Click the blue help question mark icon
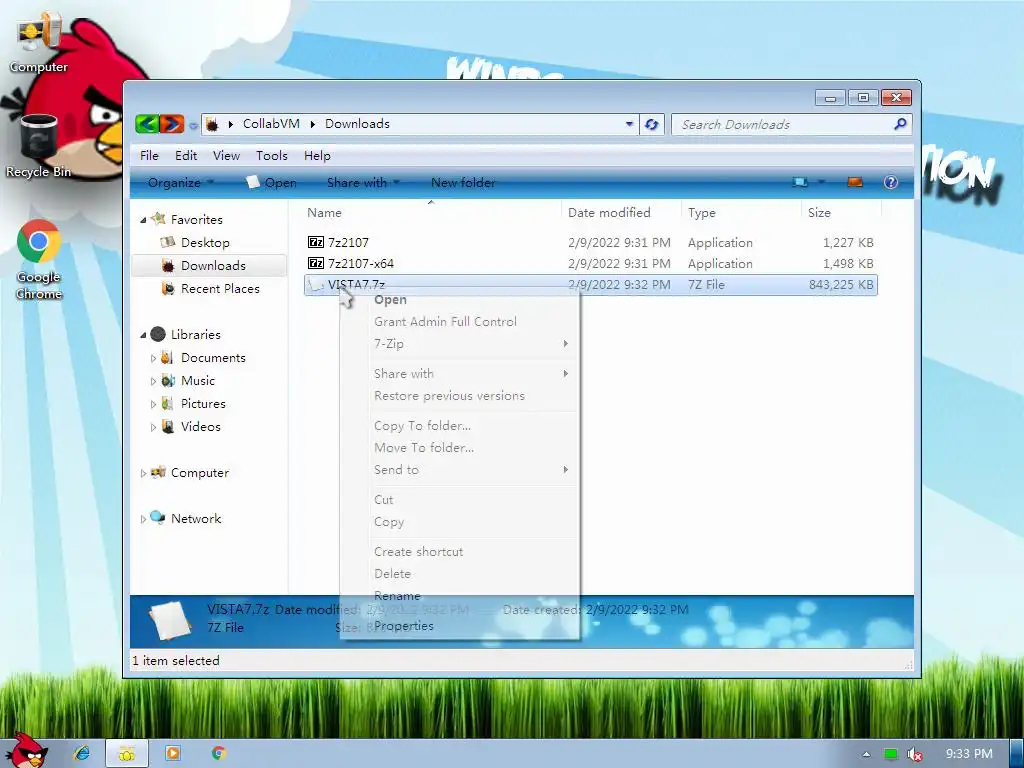 (x=891, y=182)
